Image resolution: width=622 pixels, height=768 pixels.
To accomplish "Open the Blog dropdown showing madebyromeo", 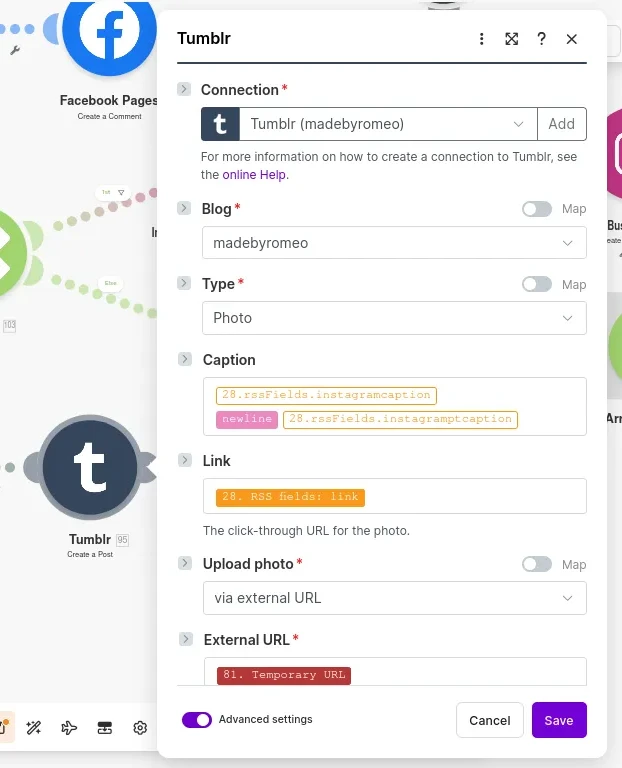I will (x=394, y=243).
